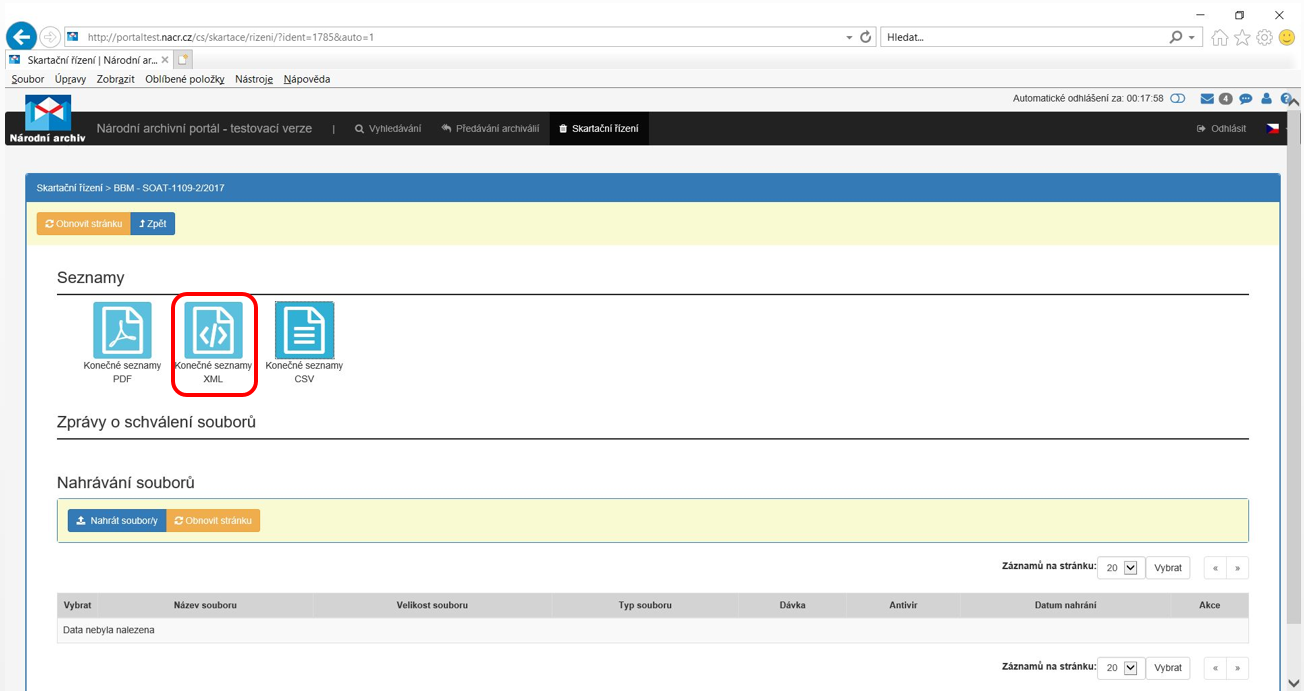Click the Zpět button

[x=153, y=224]
